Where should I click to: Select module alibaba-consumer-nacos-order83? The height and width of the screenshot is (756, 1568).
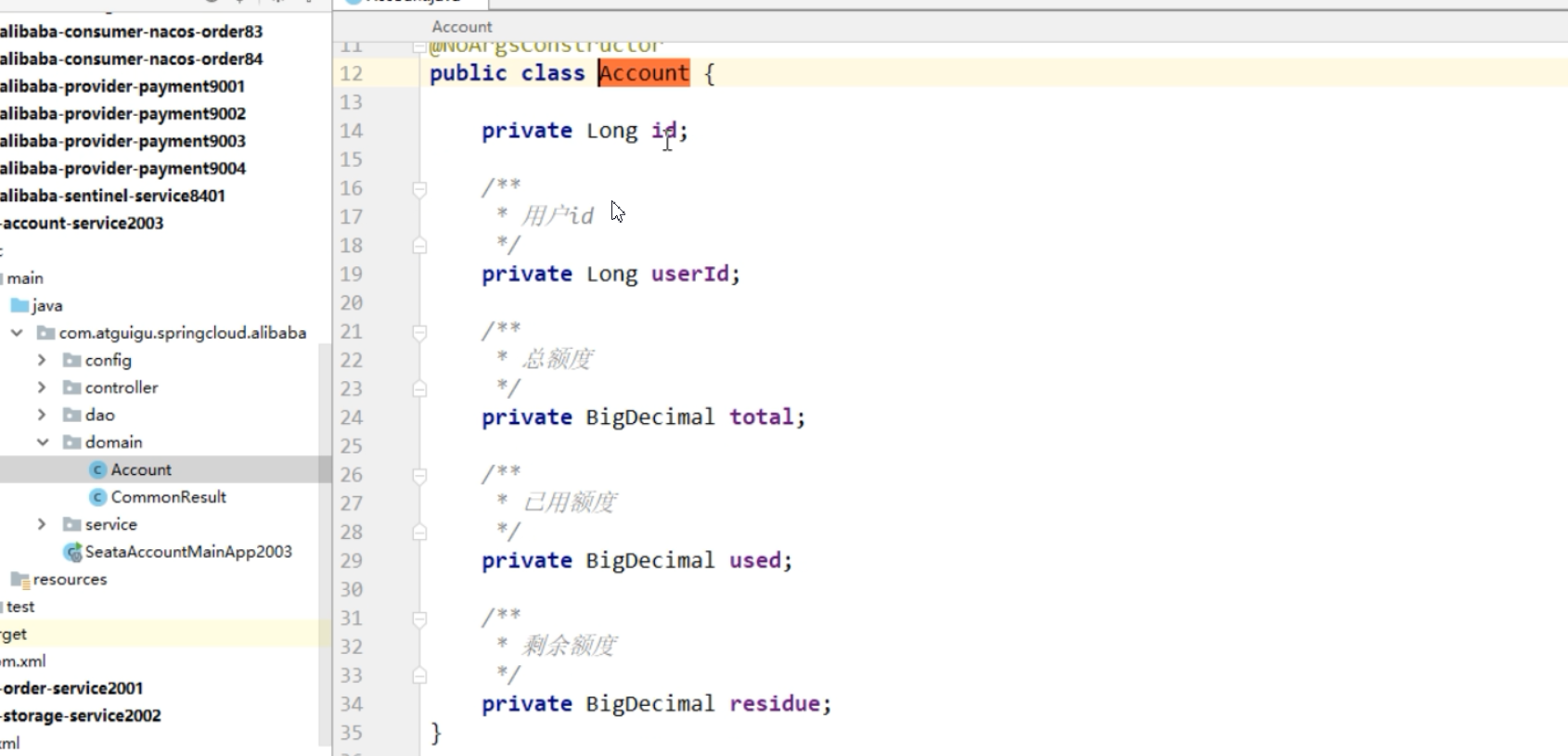(131, 32)
